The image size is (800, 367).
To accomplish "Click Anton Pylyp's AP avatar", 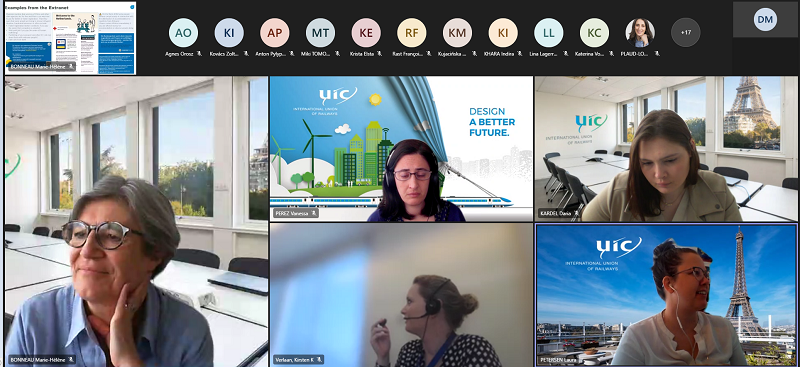I will point(274,32).
